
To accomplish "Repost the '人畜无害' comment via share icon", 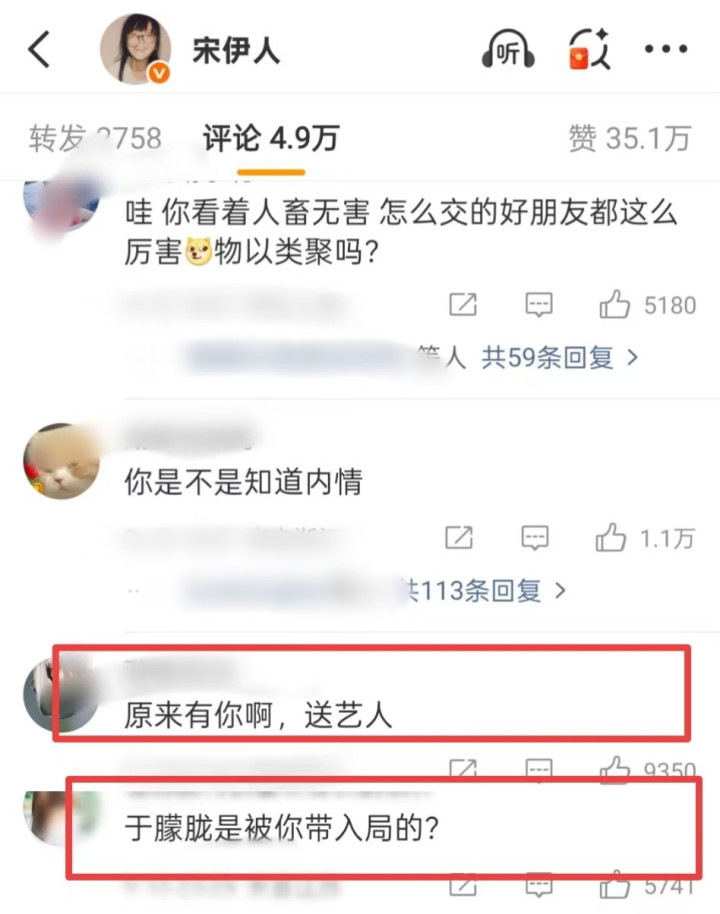I will [463, 304].
